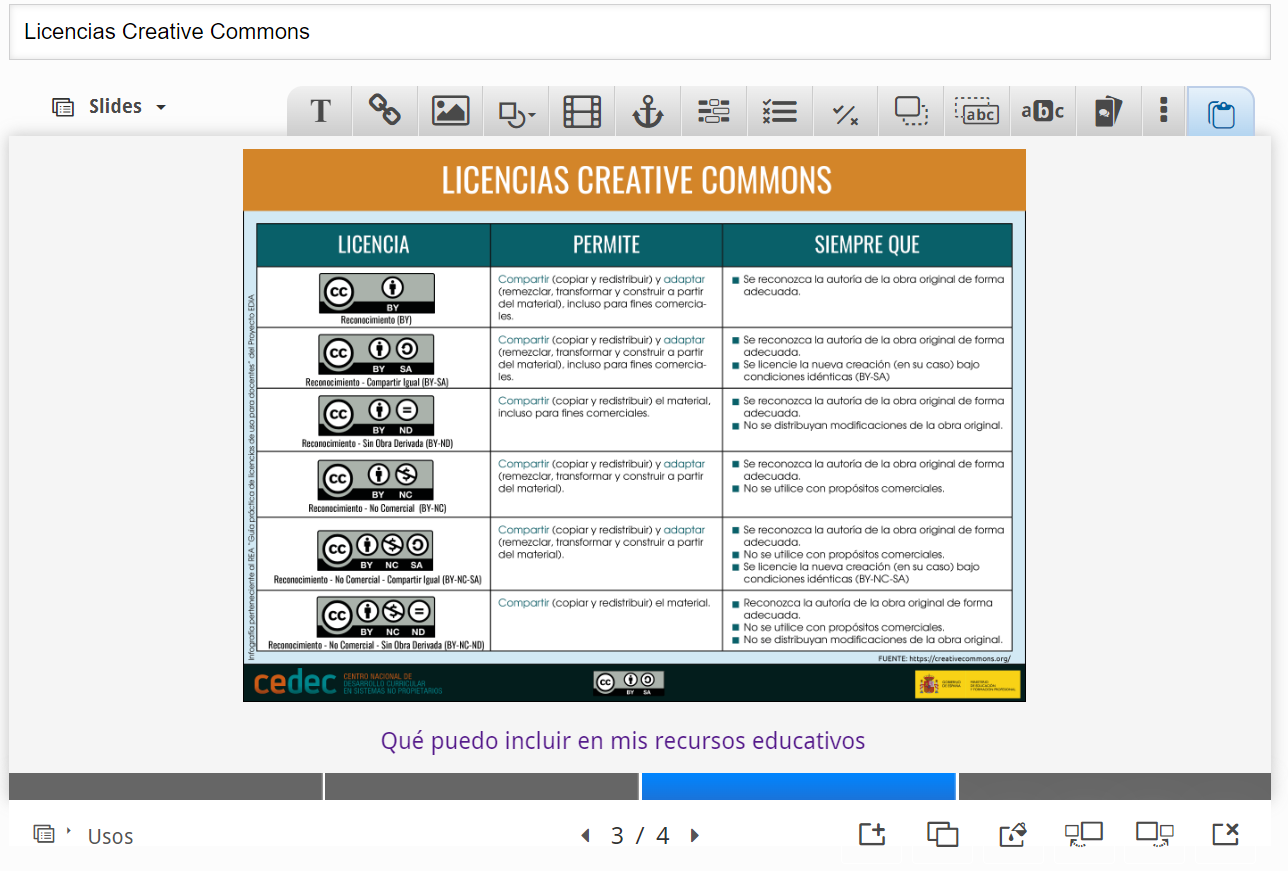Image resolution: width=1288 pixels, height=871 pixels.
Task: Click the Usos slide title
Action: [110, 836]
